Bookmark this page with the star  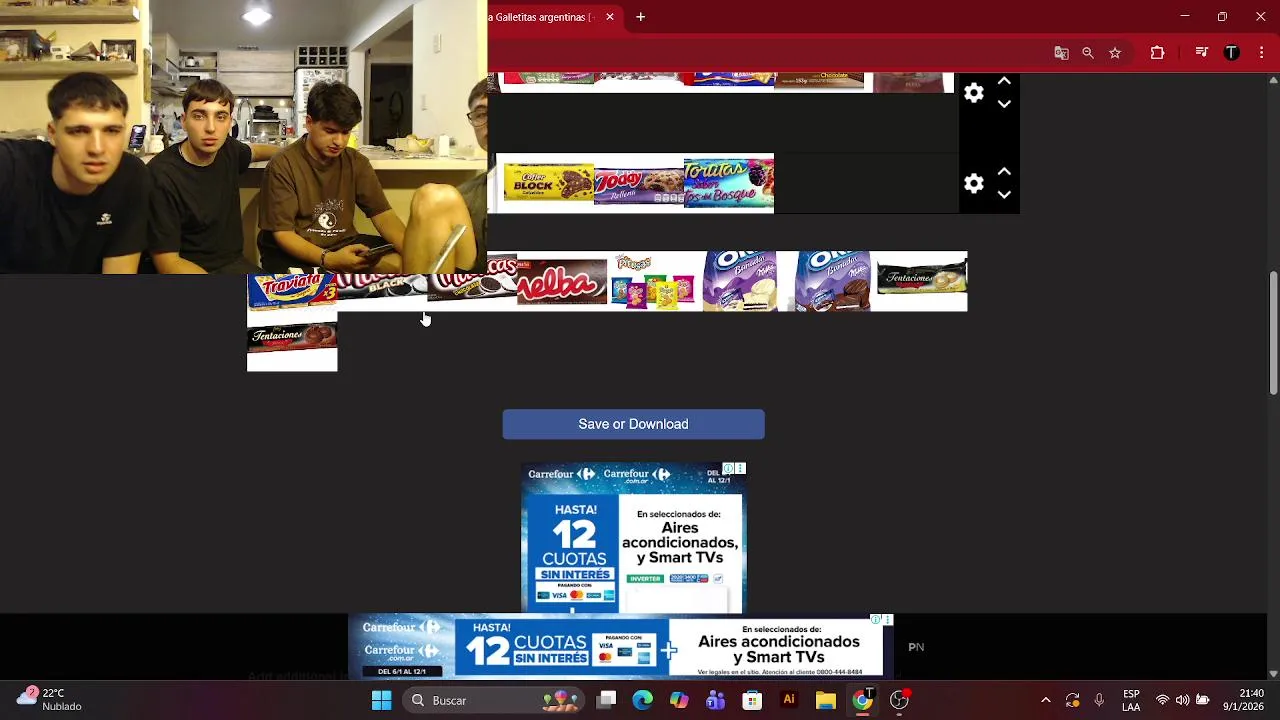[x=1115, y=53]
